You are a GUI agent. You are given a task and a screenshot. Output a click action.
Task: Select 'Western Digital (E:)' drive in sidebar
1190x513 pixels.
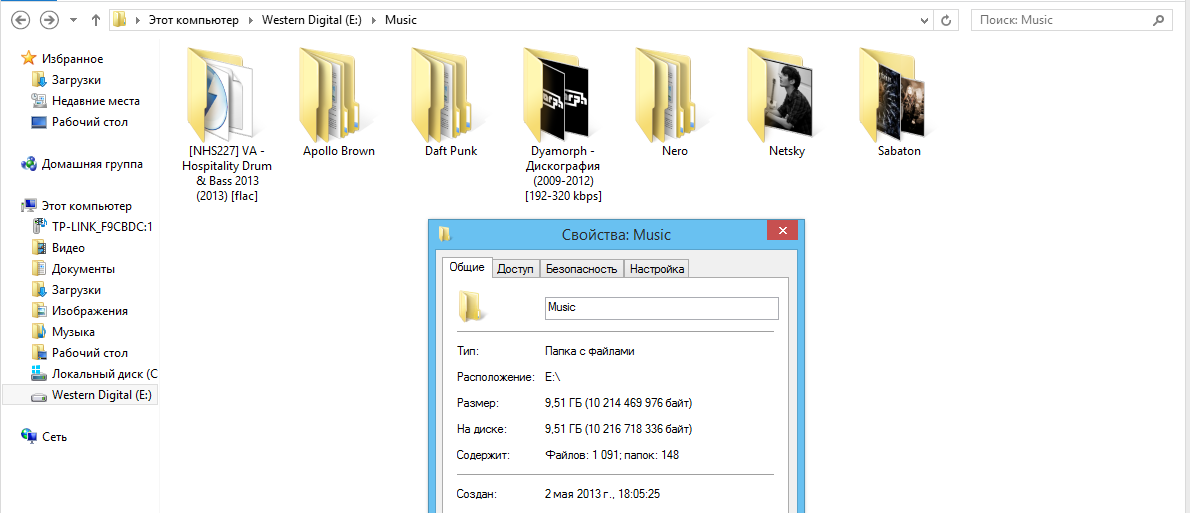(x=80, y=395)
